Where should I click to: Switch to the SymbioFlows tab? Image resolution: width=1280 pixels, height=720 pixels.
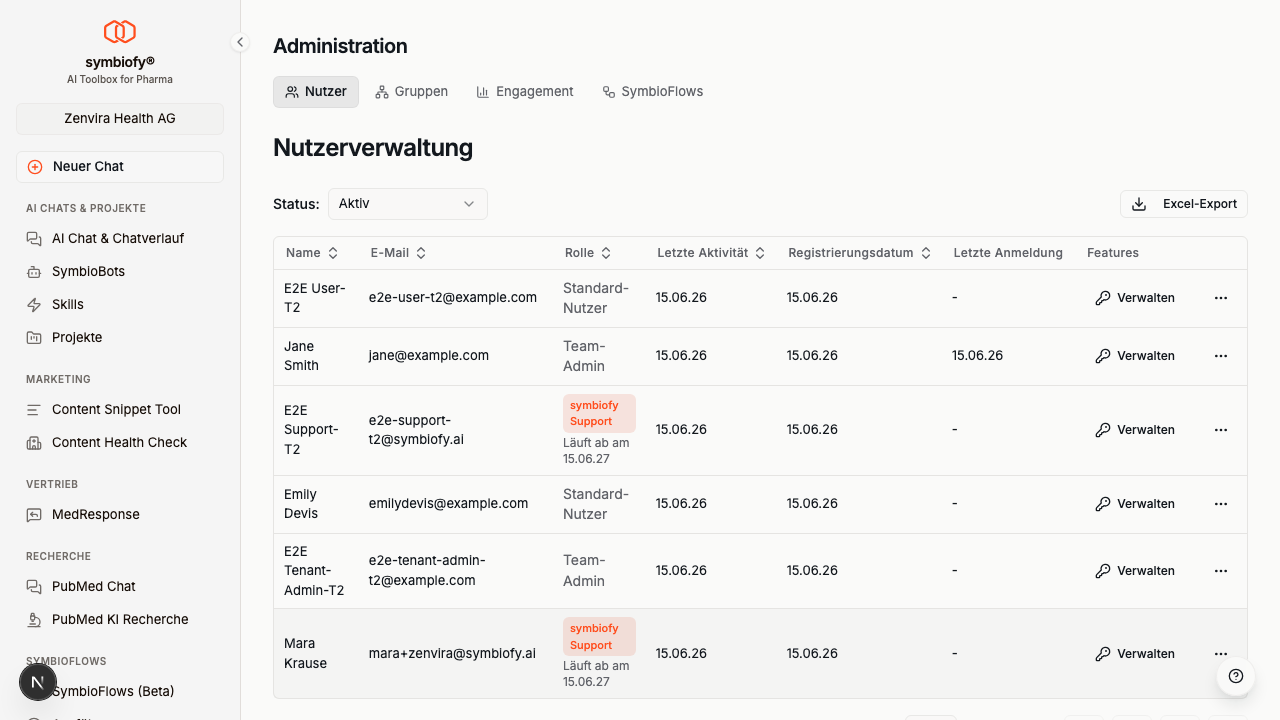[x=653, y=92]
